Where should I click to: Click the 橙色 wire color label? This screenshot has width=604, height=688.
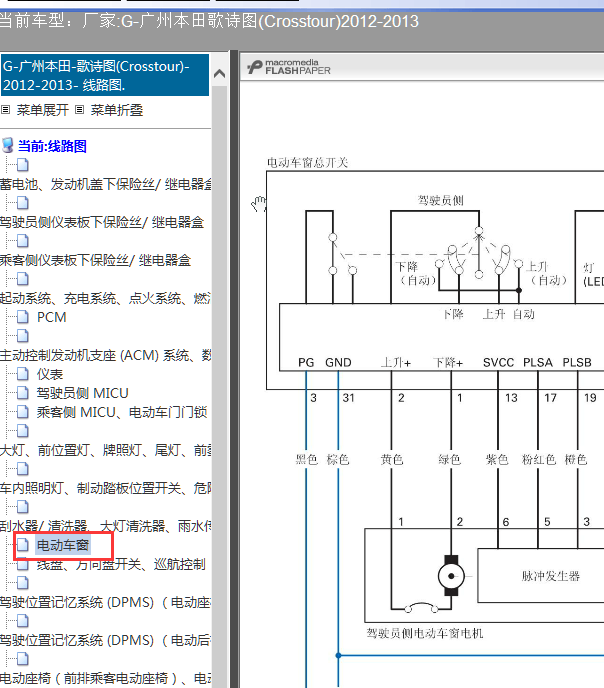[576, 459]
